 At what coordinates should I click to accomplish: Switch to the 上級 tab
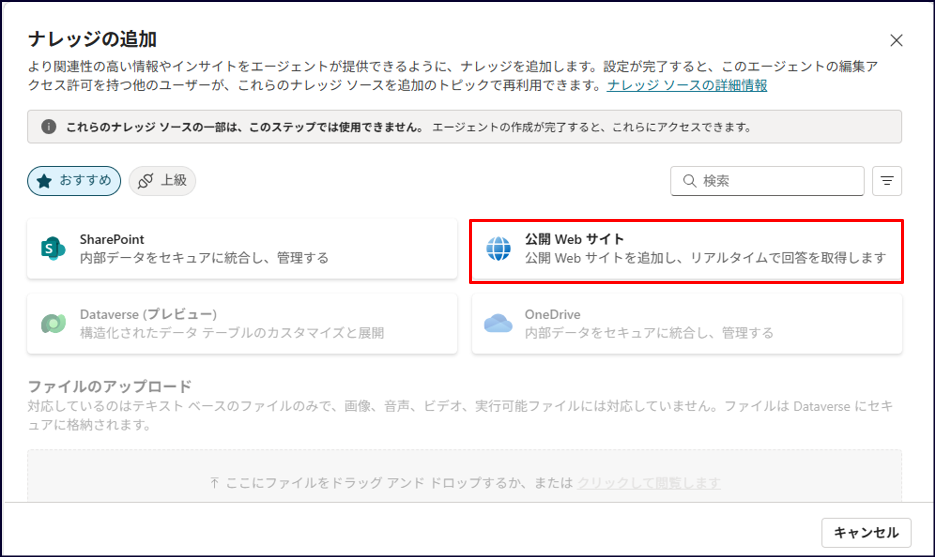point(162,181)
